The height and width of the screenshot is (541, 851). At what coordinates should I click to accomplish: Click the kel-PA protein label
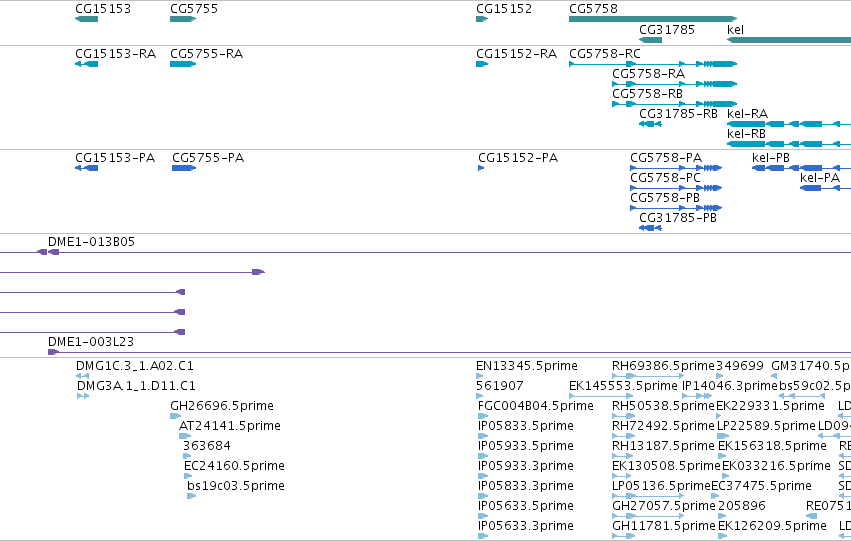[820, 178]
